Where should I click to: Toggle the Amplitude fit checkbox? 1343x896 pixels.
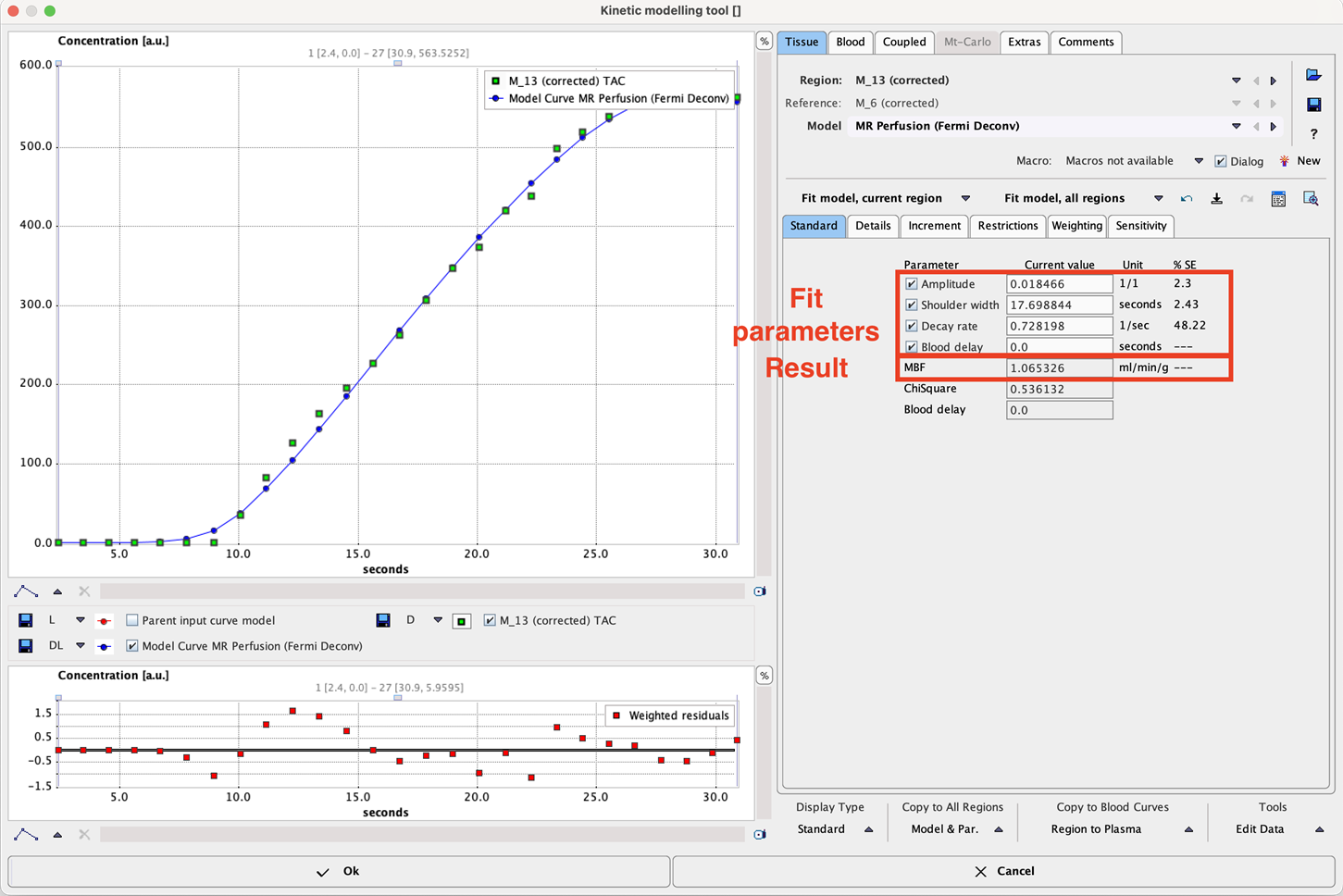click(x=912, y=284)
